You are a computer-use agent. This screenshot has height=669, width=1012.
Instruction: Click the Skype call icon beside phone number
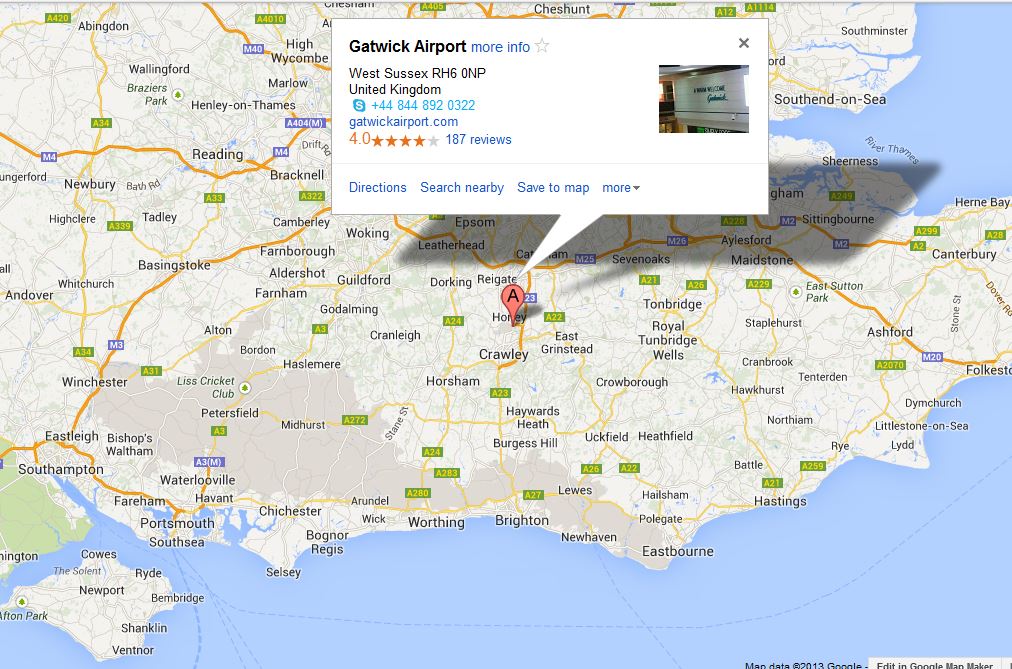359,105
